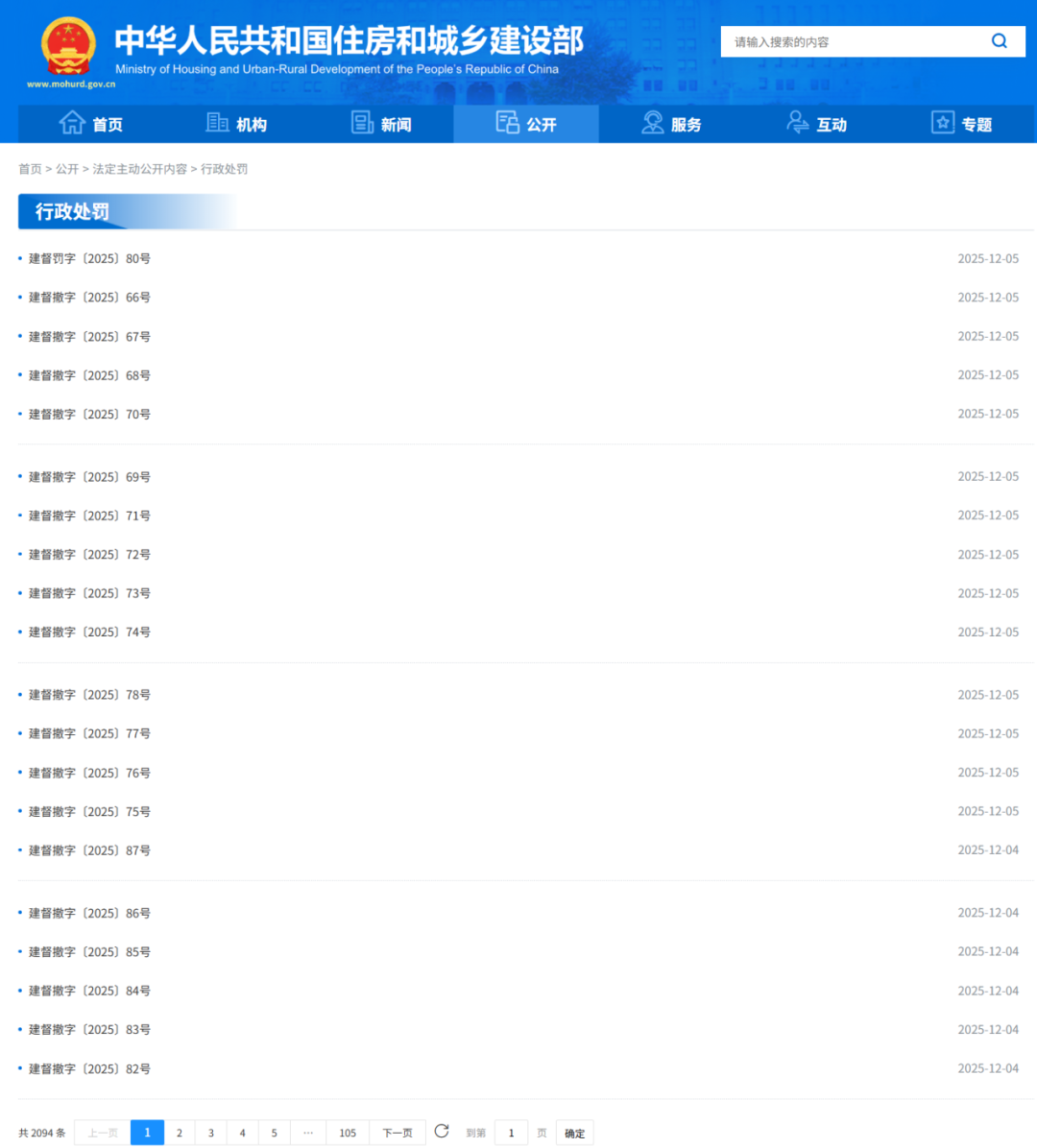1037x1148 pixels.
Task: Click the home icon beside 首页
Action: (x=72, y=123)
